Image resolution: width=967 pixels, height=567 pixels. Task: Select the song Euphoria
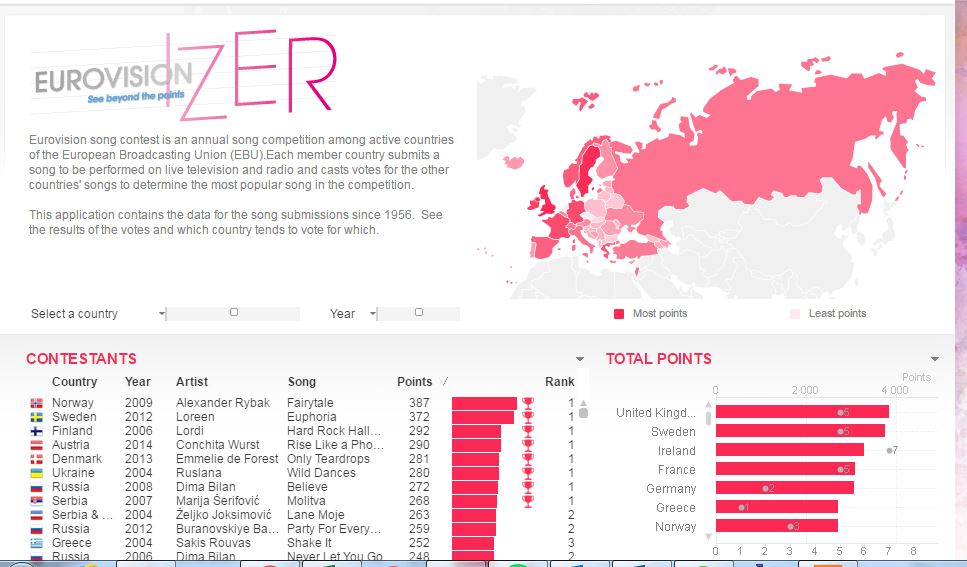click(311, 417)
